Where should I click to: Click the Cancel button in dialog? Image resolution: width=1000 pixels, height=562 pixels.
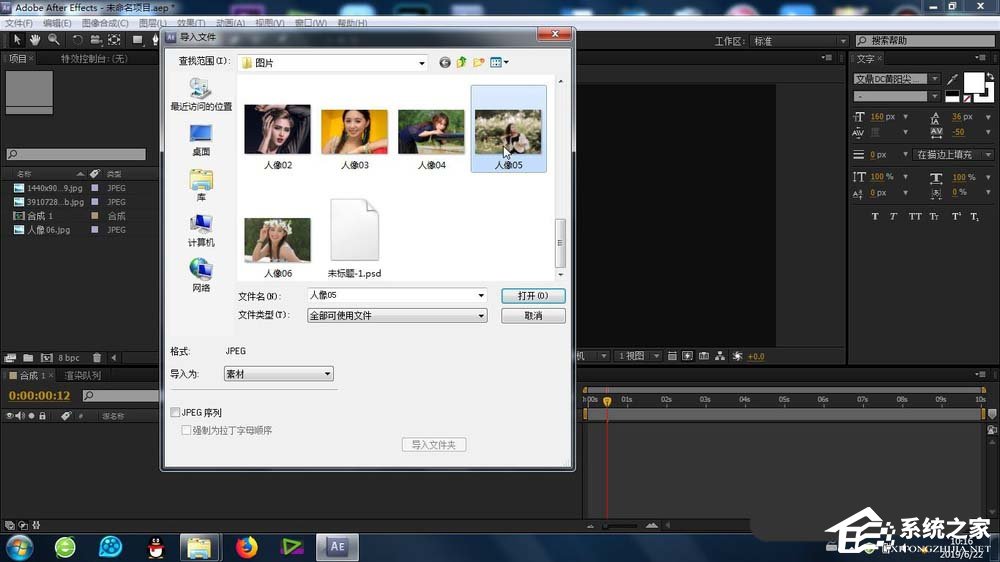pos(533,316)
